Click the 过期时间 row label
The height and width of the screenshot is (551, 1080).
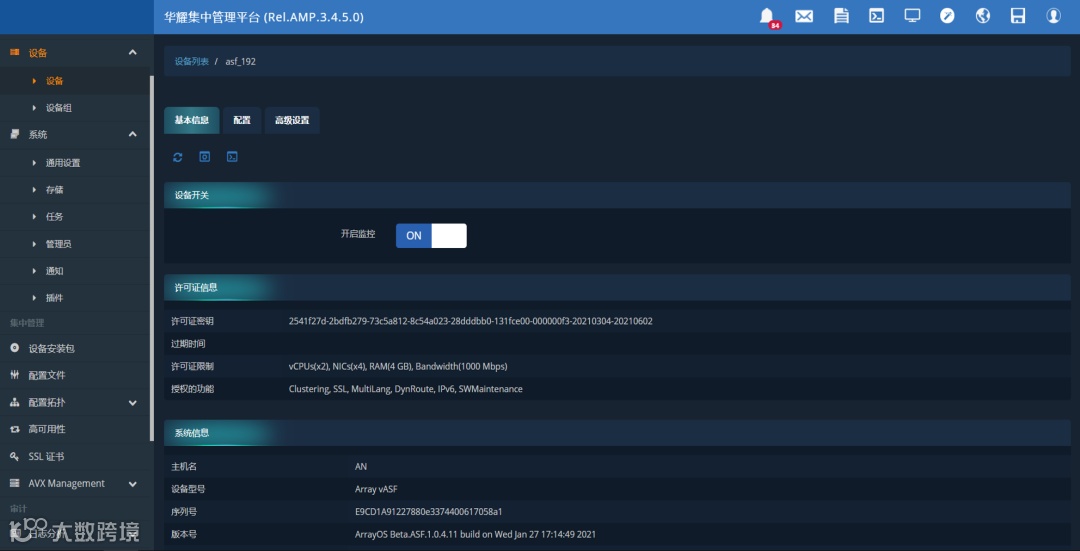click(188, 344)
